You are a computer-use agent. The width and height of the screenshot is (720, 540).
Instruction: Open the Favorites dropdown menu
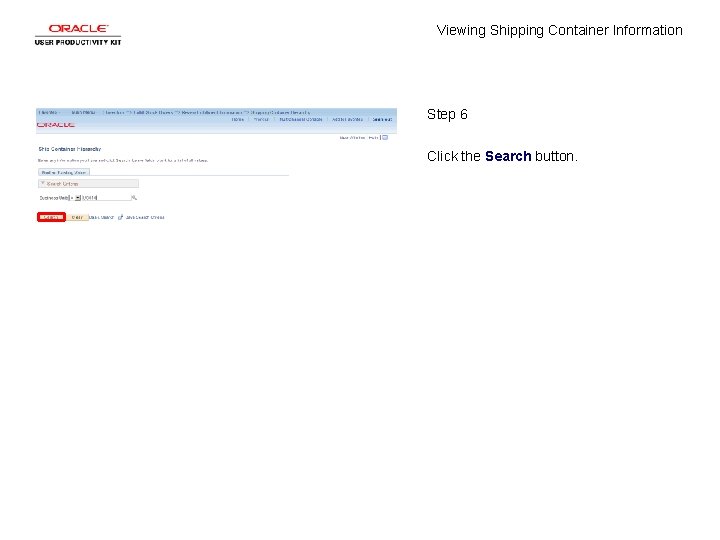click(x=49, y=112)
